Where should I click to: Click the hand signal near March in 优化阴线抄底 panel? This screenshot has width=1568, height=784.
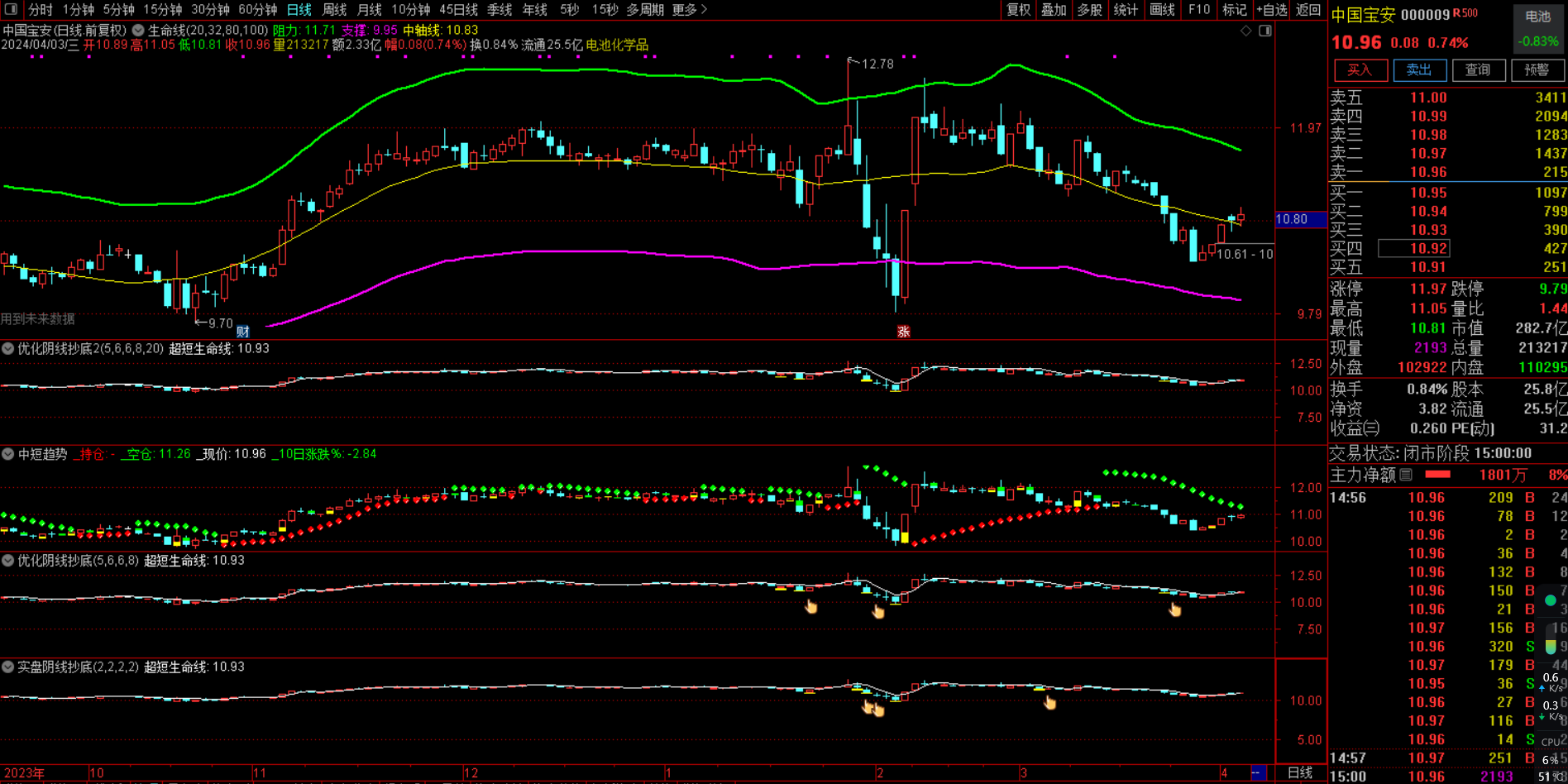pos(1175,610)
